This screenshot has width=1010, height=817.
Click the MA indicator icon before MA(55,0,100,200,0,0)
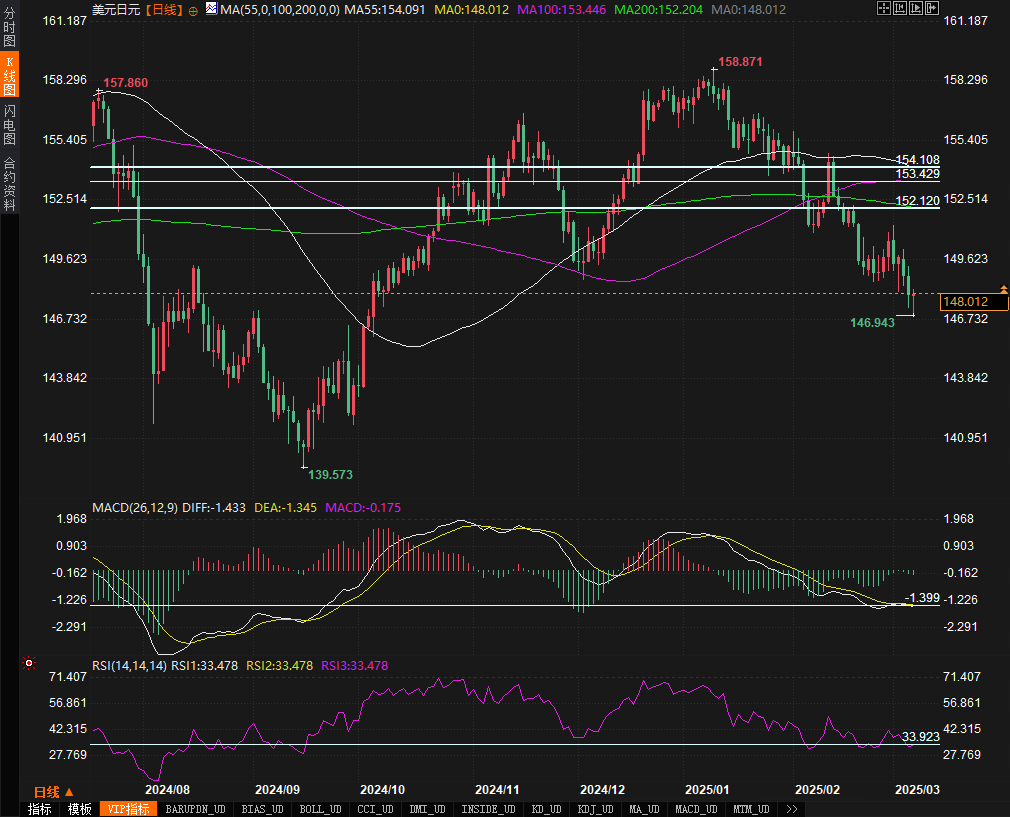(x=211, y=9)
